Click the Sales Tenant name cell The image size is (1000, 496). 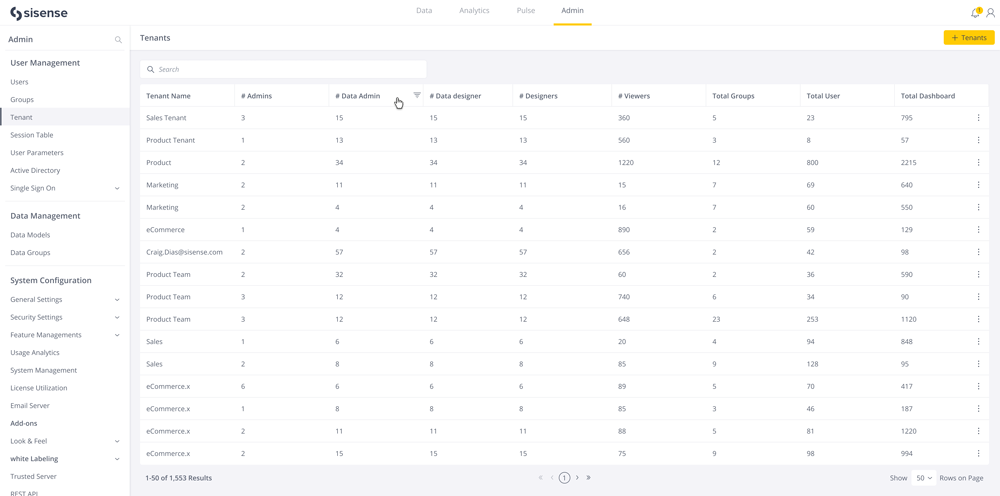pyautogui.click(x=166, y=118)
